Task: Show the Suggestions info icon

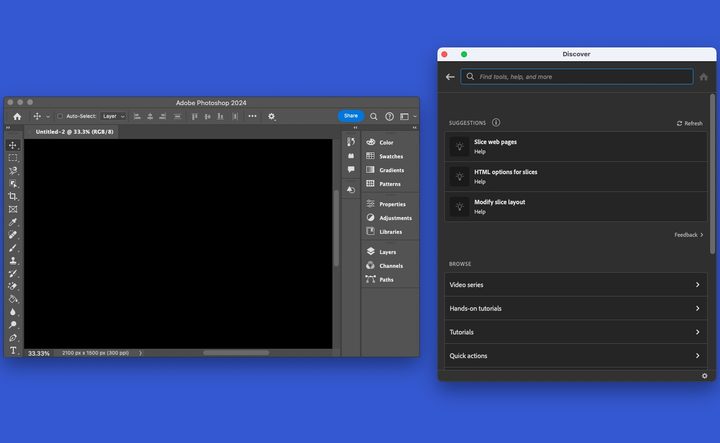Action: 496,123
